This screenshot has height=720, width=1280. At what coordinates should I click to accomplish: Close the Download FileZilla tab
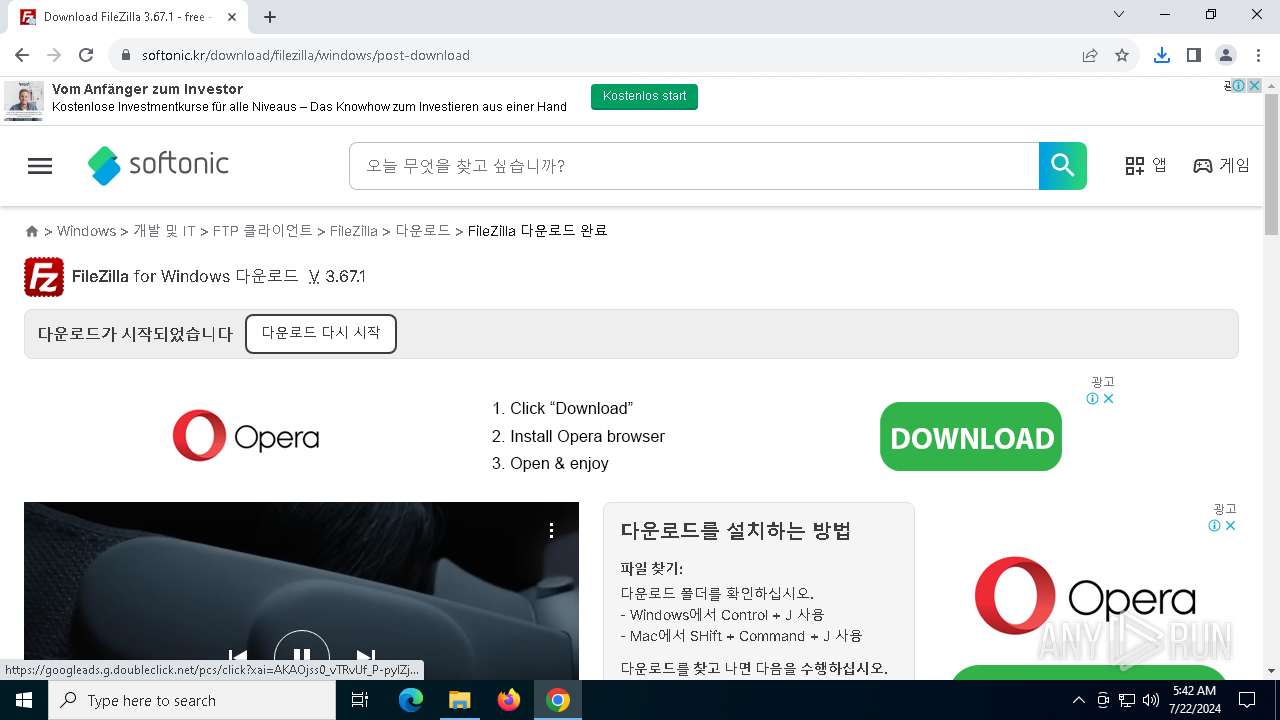[232, 17]
